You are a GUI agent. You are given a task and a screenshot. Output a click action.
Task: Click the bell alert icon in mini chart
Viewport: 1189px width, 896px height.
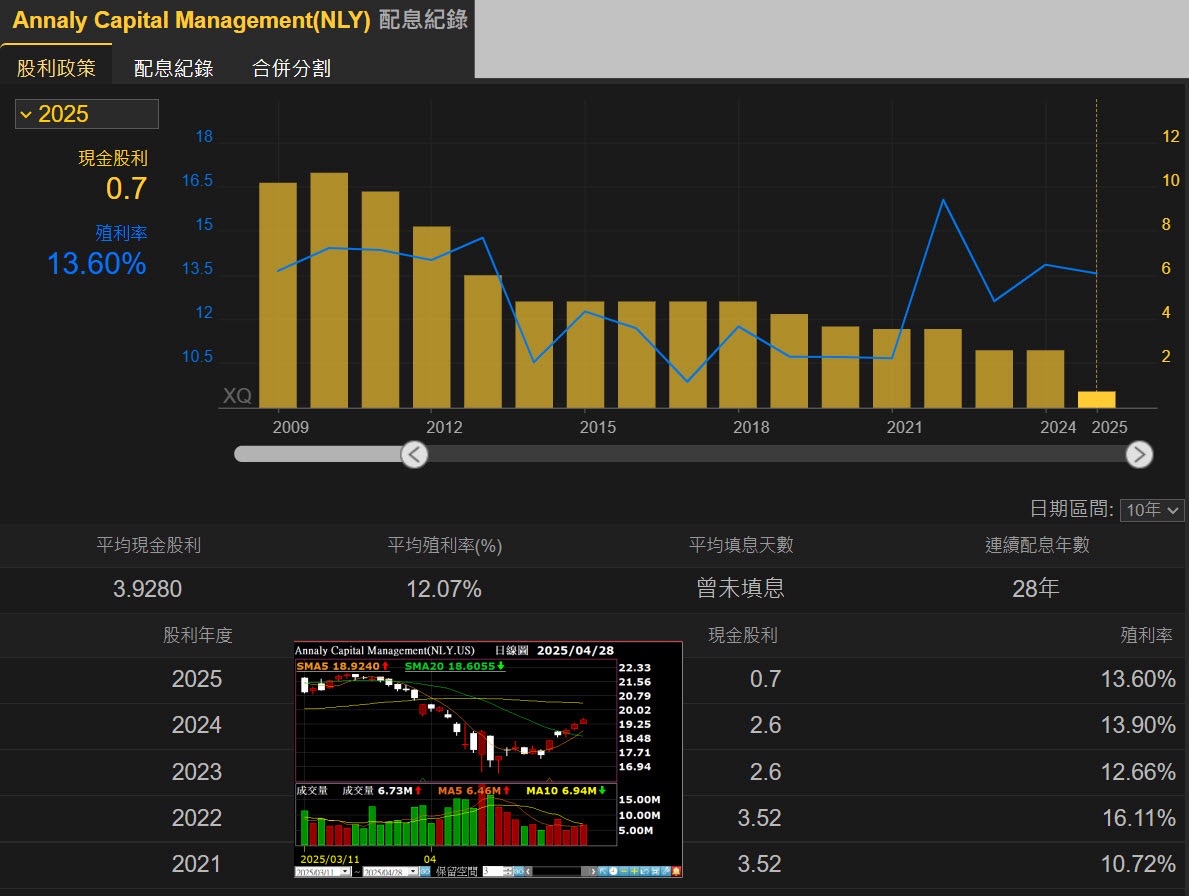(676, 872)
